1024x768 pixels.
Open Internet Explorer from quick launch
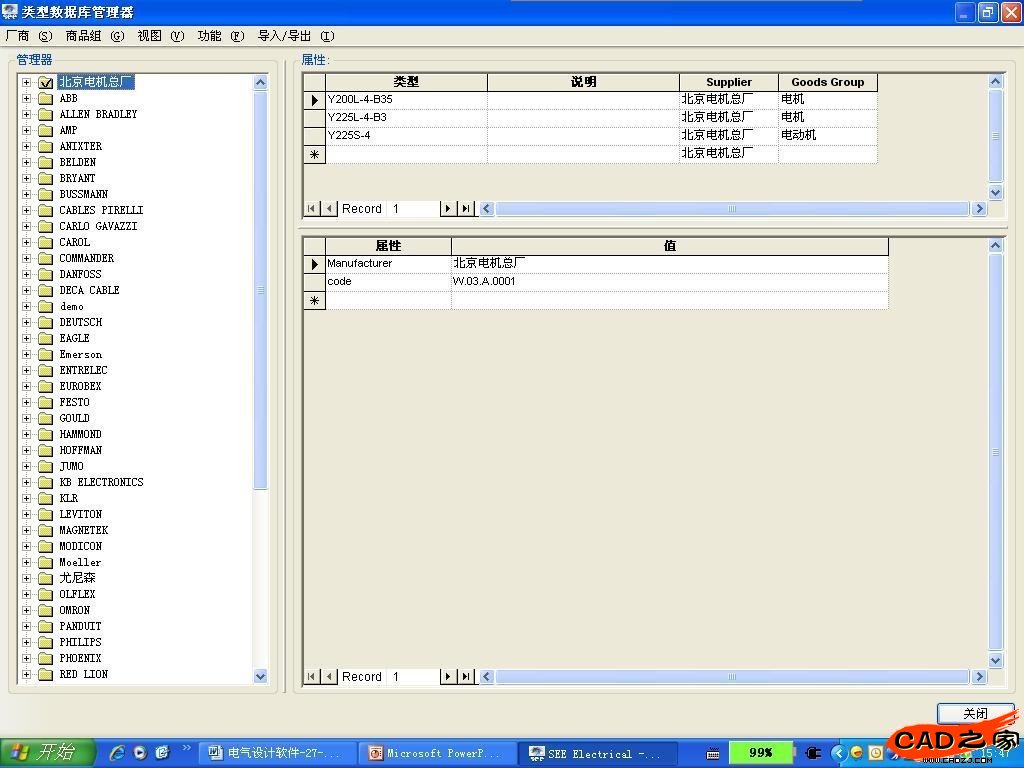[117, 752]
